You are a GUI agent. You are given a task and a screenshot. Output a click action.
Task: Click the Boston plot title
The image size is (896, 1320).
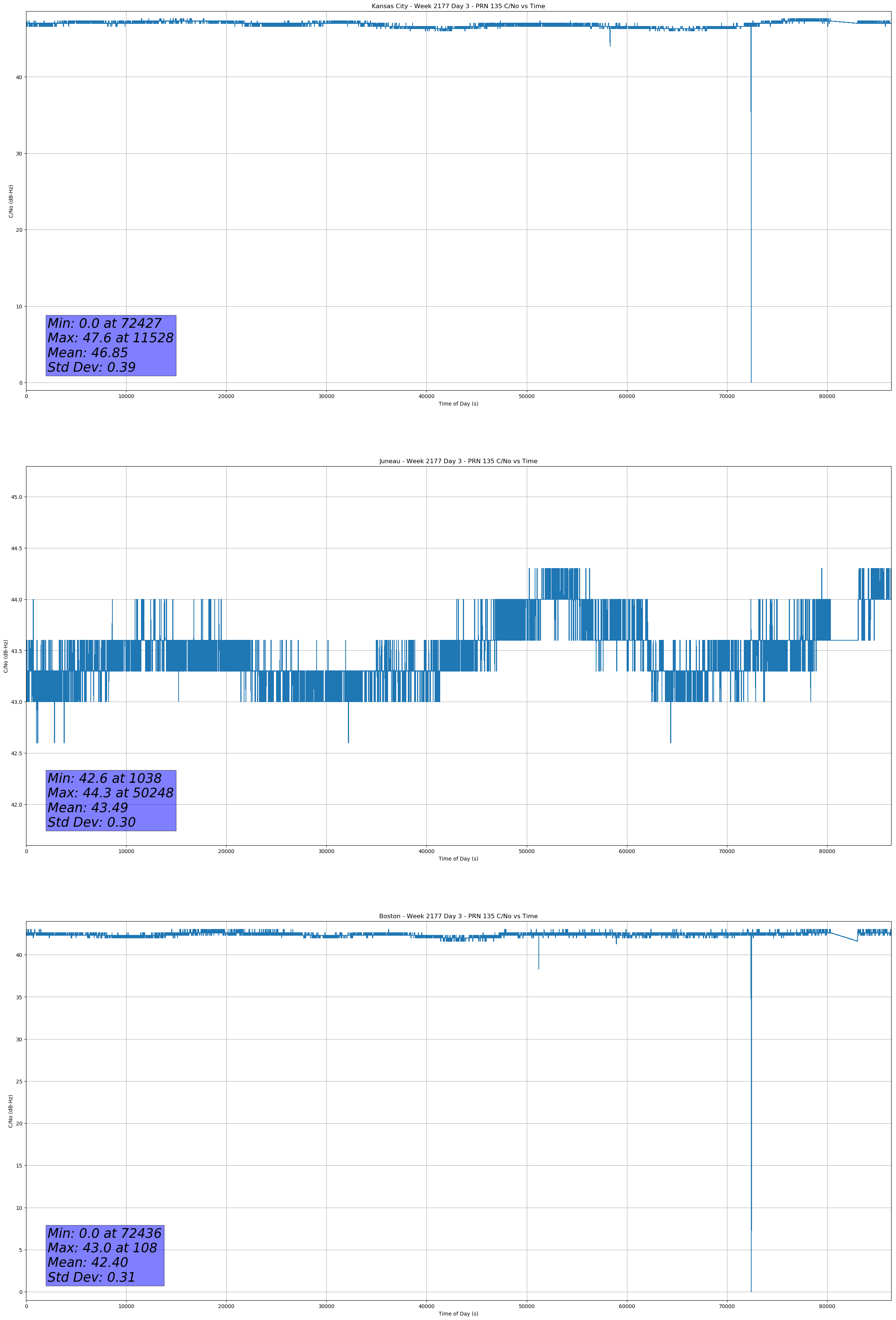click(x=458, y=916)
